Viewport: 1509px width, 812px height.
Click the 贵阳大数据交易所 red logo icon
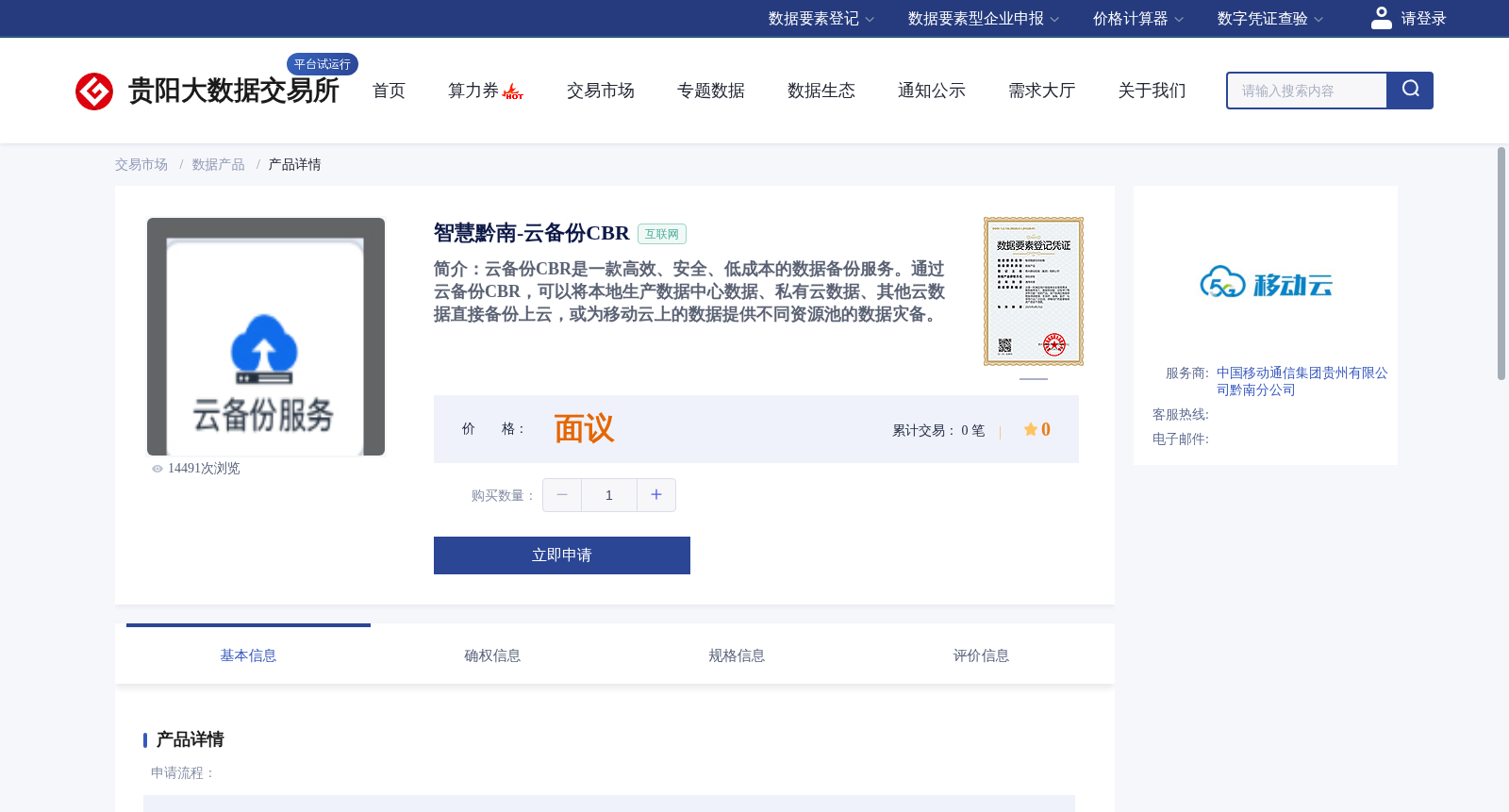[94, 91]
